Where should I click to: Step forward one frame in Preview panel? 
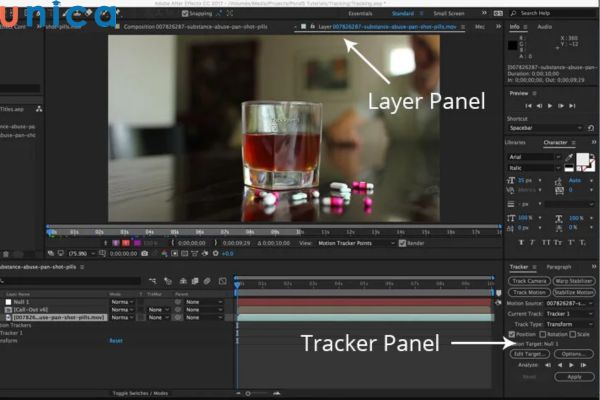[561, 106]
